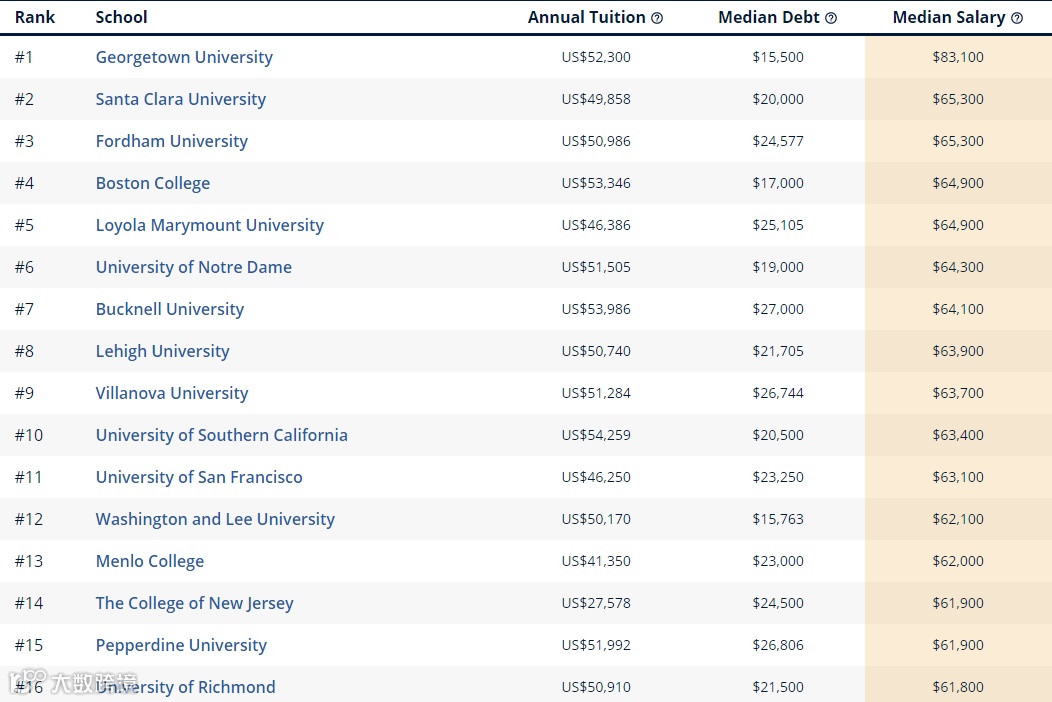Select the $64,300 median salary value
Image resolution: width=1052 pixels, height=702 pixels.
(x=958, y=267)
